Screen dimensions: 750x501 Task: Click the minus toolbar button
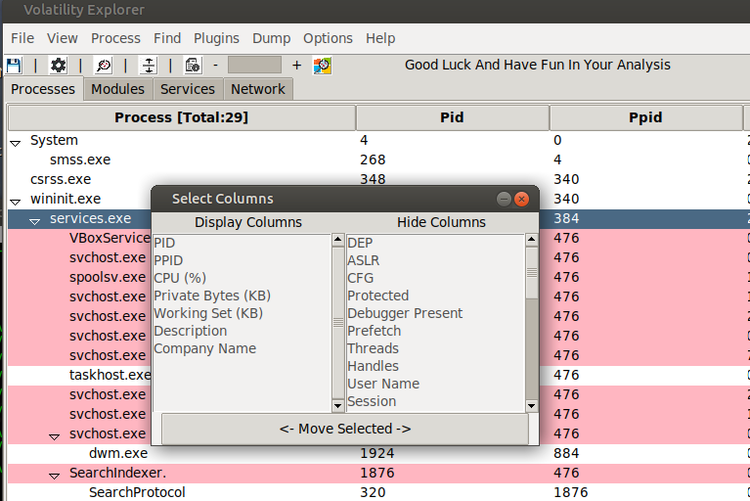click(x=216, y=65)
